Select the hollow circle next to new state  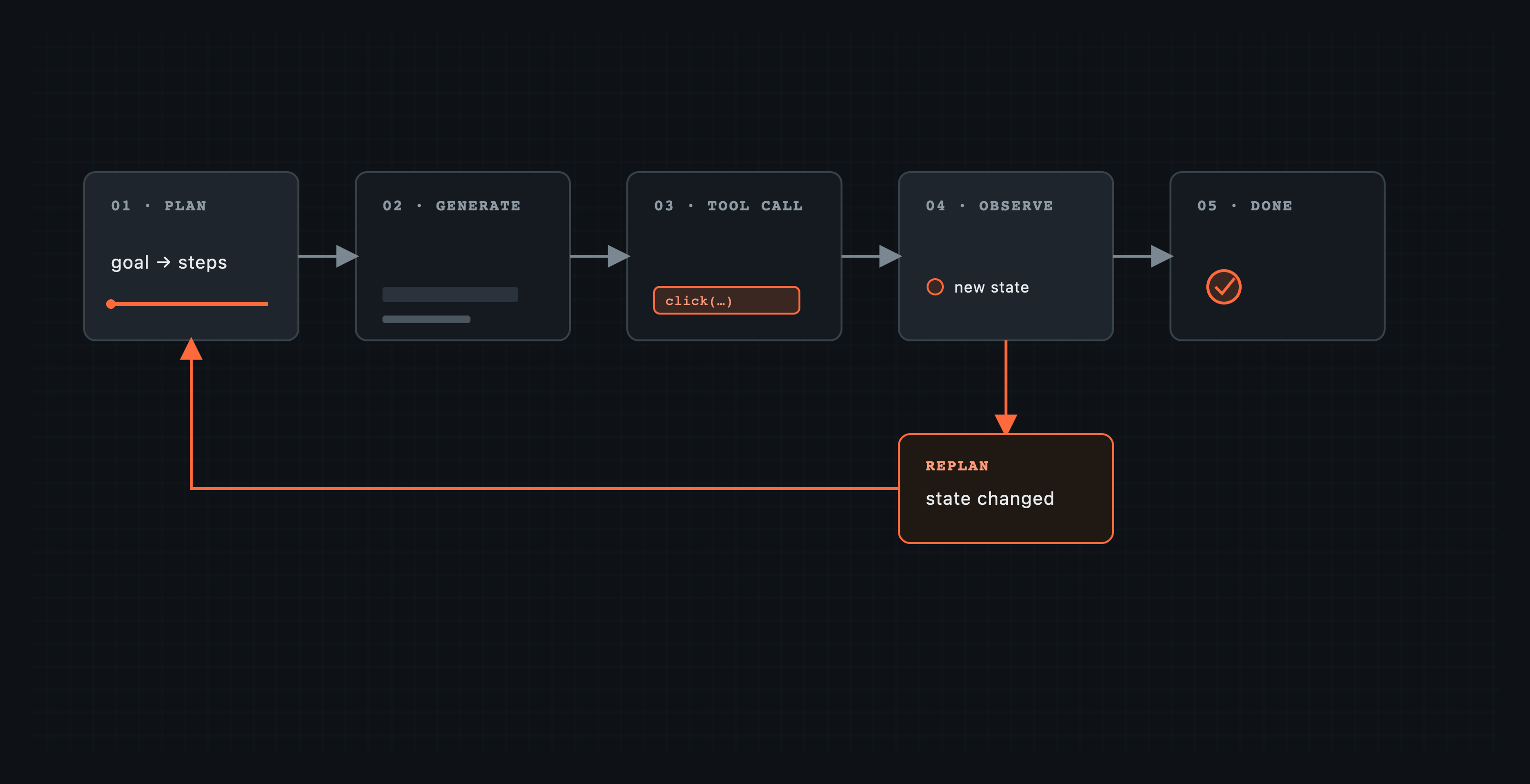[935, 287]
